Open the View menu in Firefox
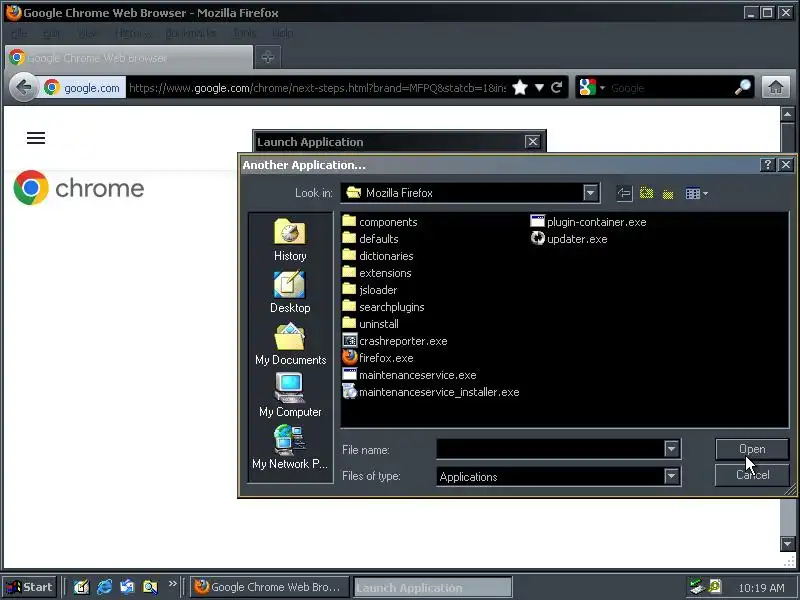The height and width of the screenshot is (600, 800). click(x=87, y=33)
